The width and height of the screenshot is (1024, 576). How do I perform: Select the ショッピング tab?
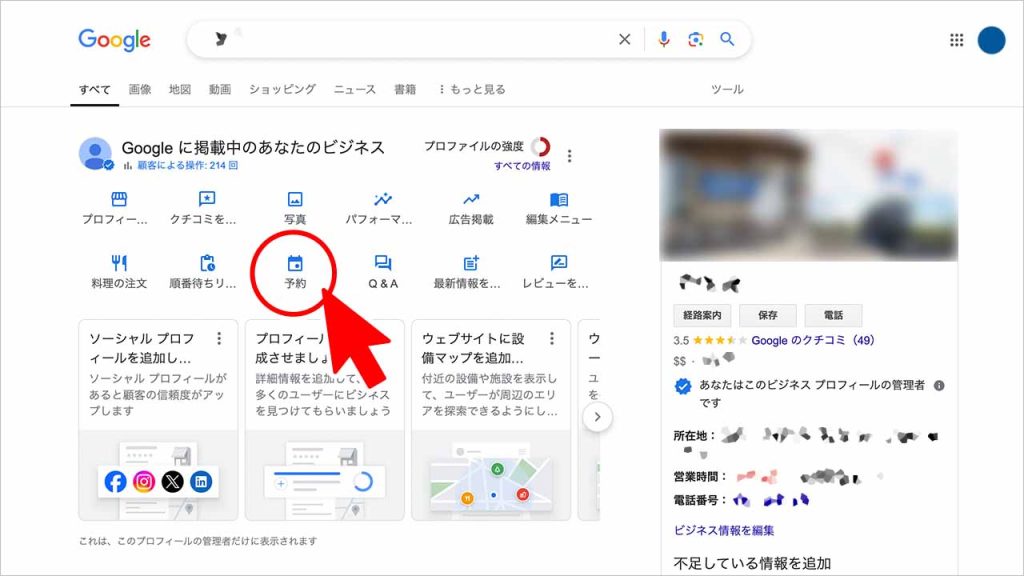(282, 89)
